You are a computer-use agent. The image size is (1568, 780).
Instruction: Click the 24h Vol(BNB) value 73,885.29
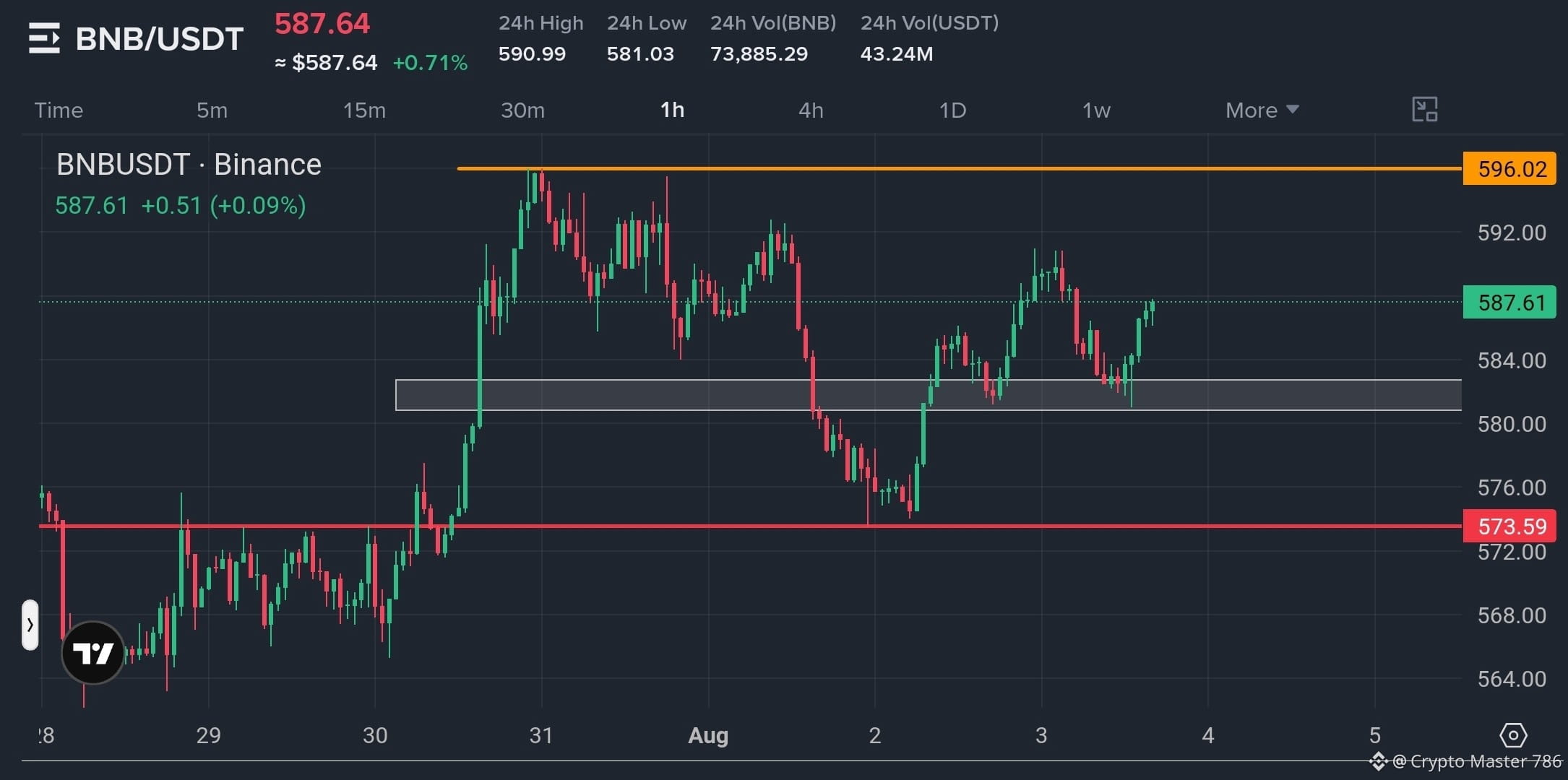click(759, 54)
